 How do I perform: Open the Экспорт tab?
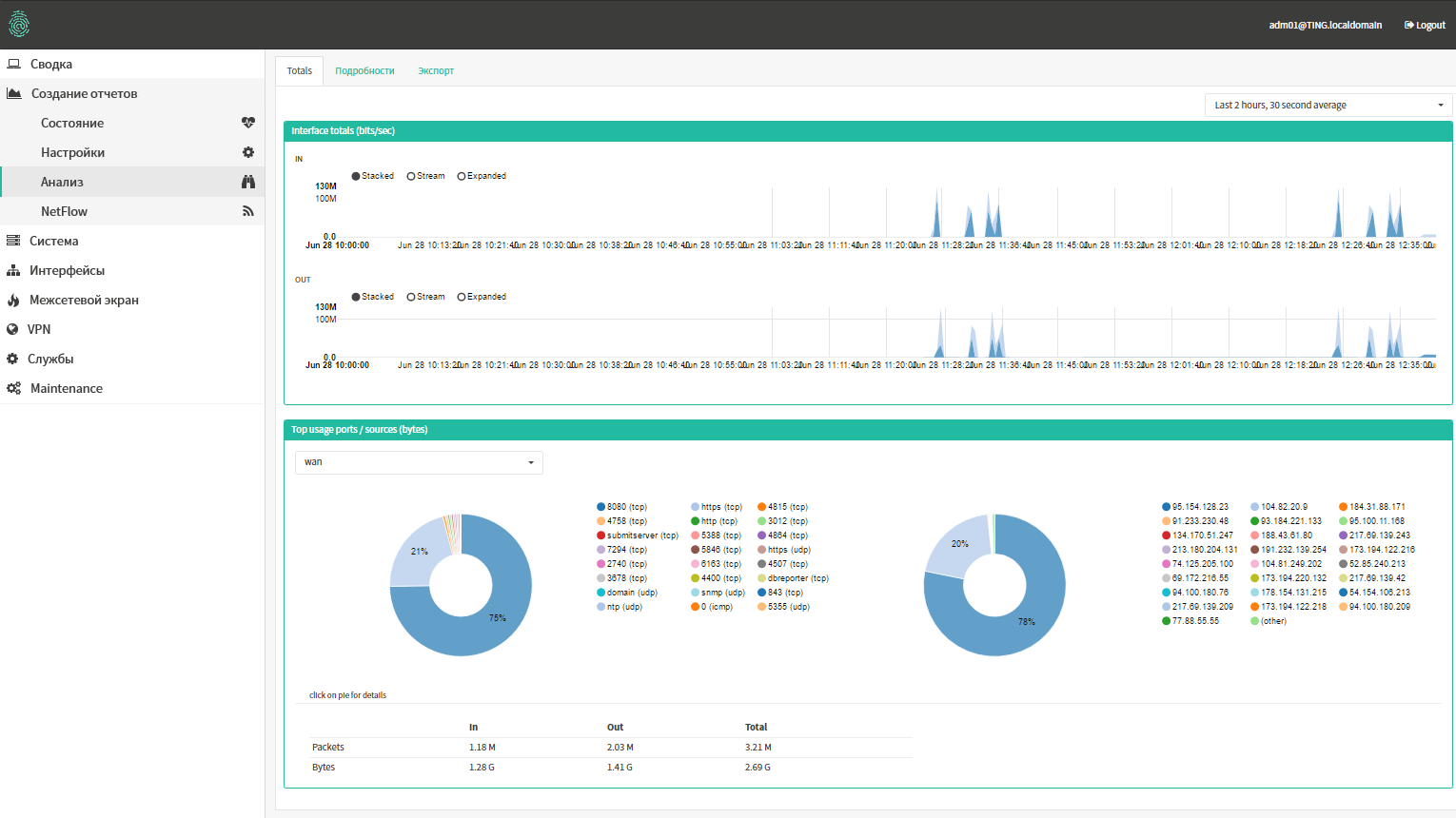(436, 71)
